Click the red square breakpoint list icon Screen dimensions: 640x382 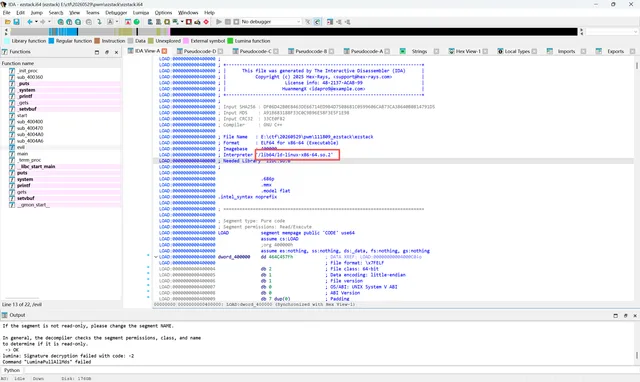pos(189,22)
